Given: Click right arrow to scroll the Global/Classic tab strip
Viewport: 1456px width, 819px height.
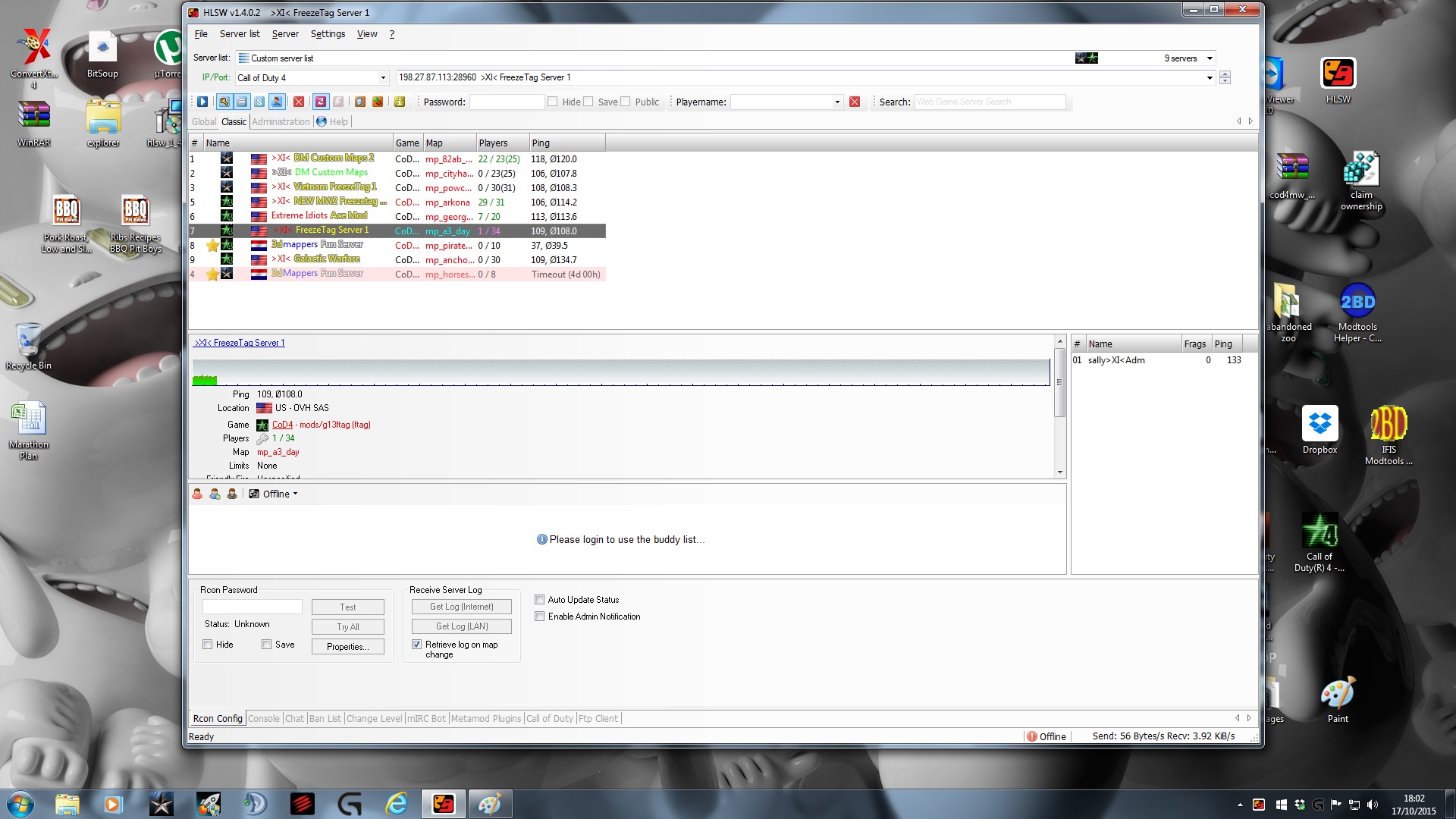Looking at the screenshot, I should point(1250,121).
